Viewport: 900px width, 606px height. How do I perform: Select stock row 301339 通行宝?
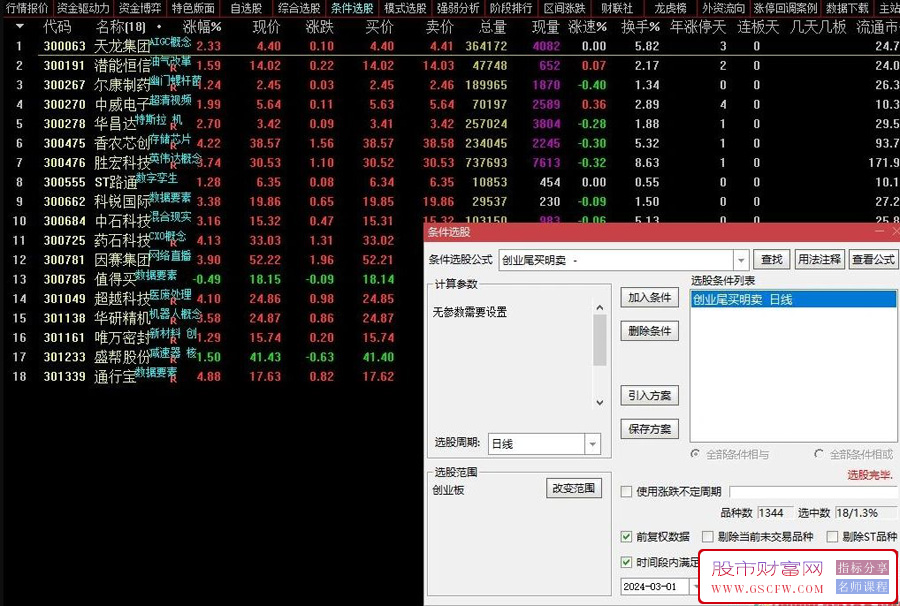[214, 376]
